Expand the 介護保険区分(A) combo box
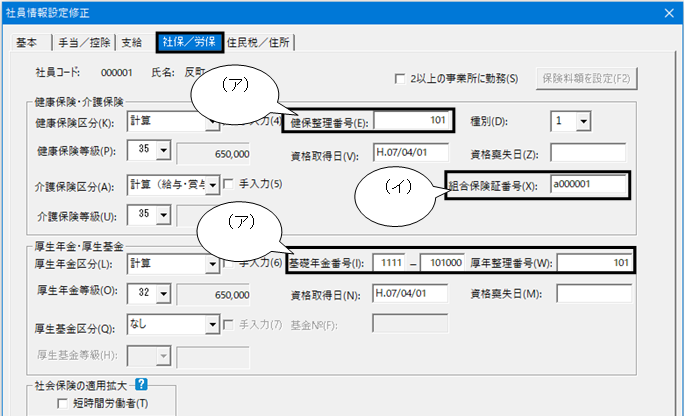Screen dimensions: 685x417 click(212, 185)
